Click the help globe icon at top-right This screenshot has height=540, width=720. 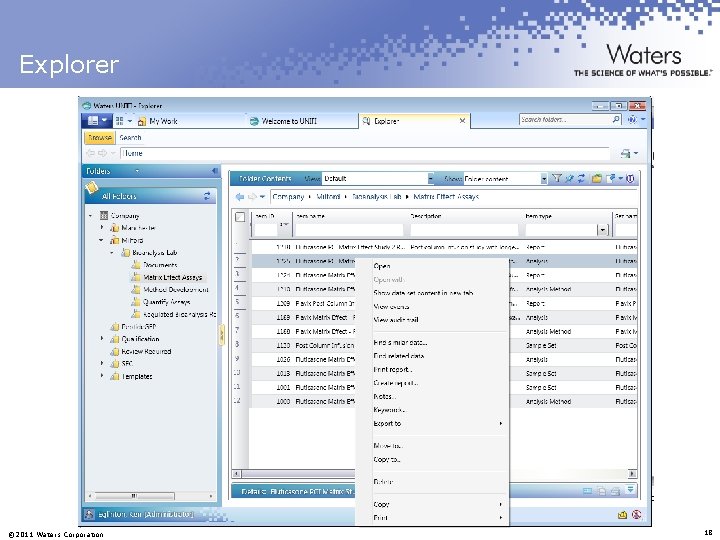[632, 119]
